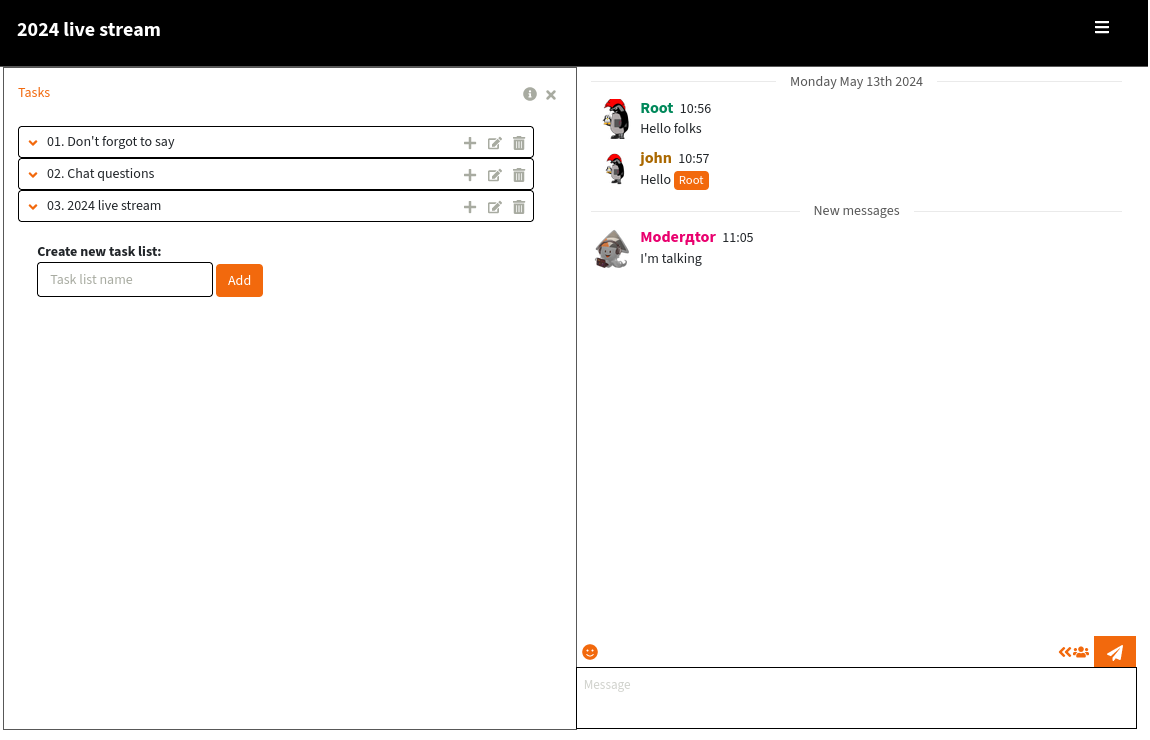Expand the '01. Don't forgot to say' list
The image size is (1150, 740).
pos(33,142)
